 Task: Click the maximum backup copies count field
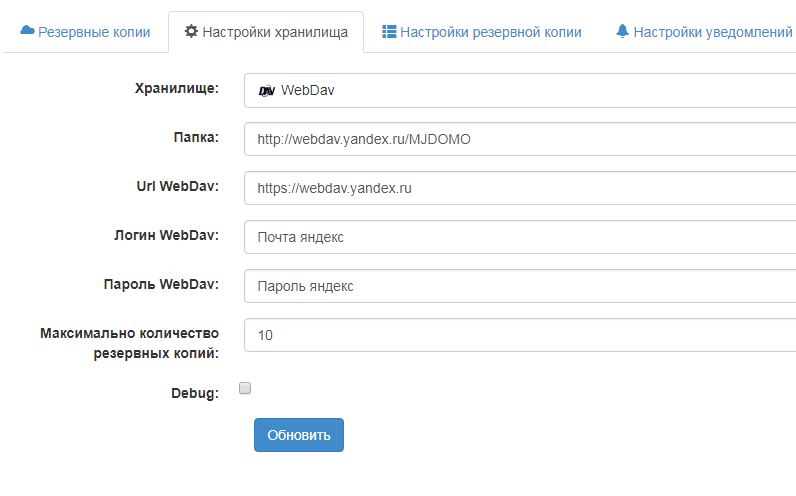(x=520, y=335)
